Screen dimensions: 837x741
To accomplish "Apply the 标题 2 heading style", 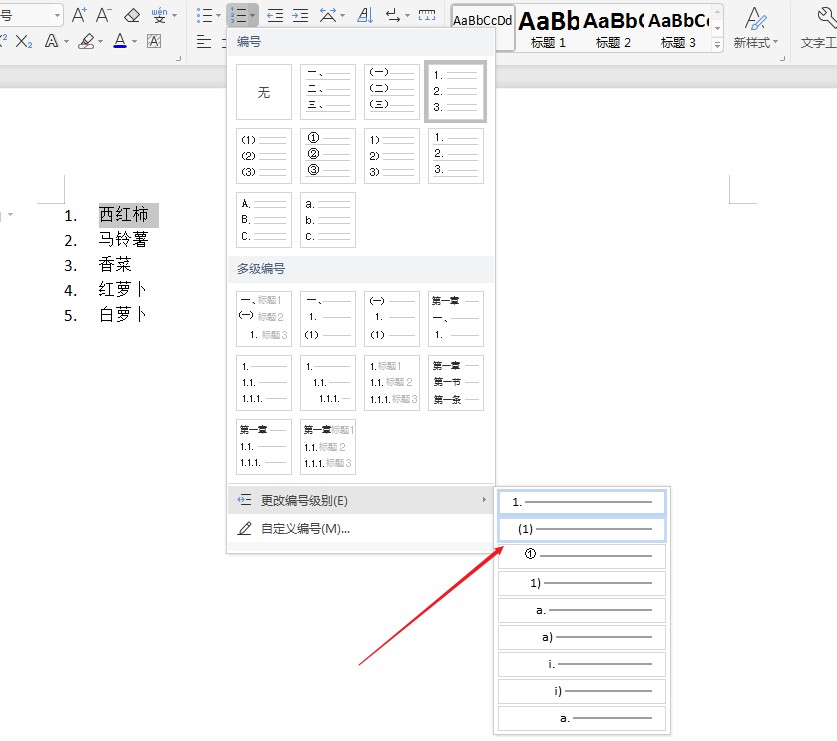I will (x=613, y=28).
